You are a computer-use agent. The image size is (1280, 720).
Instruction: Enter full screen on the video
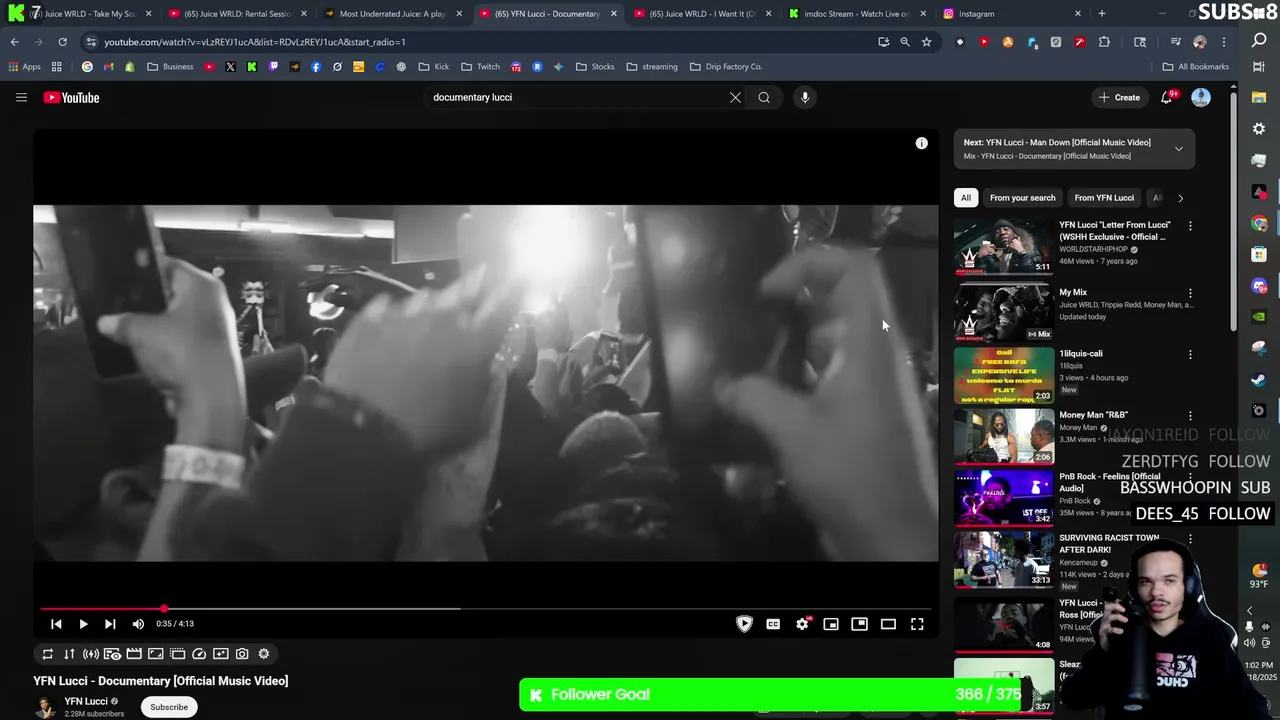[x=917, y=624]
